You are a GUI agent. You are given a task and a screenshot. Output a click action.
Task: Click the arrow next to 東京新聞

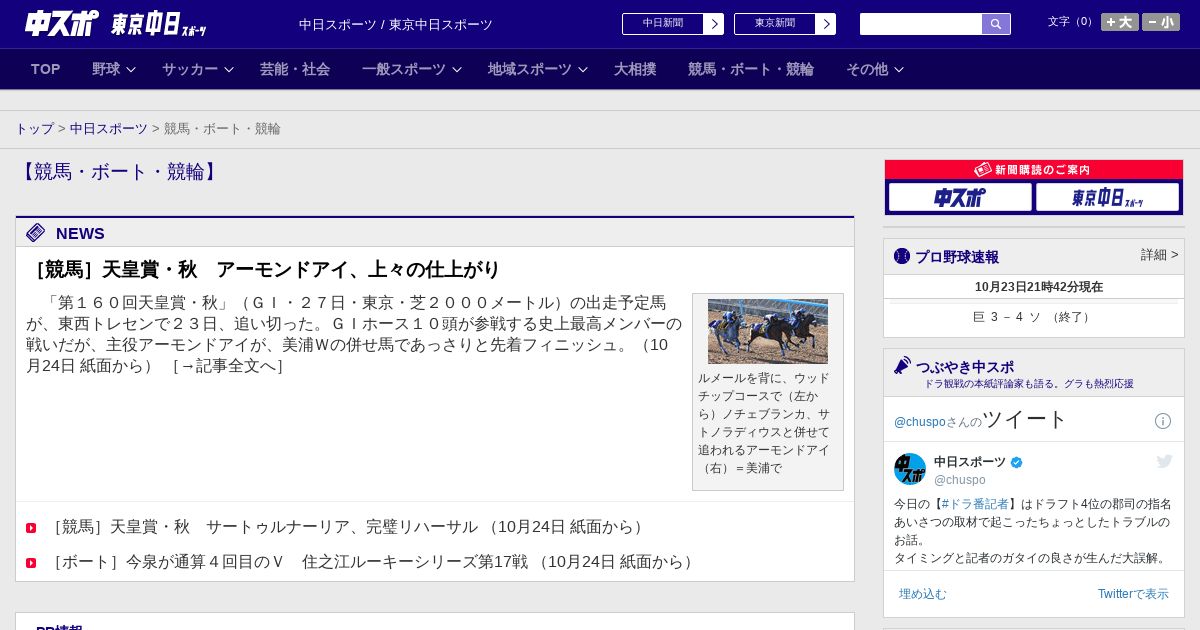pyautogui.click(x=826, y=24)
